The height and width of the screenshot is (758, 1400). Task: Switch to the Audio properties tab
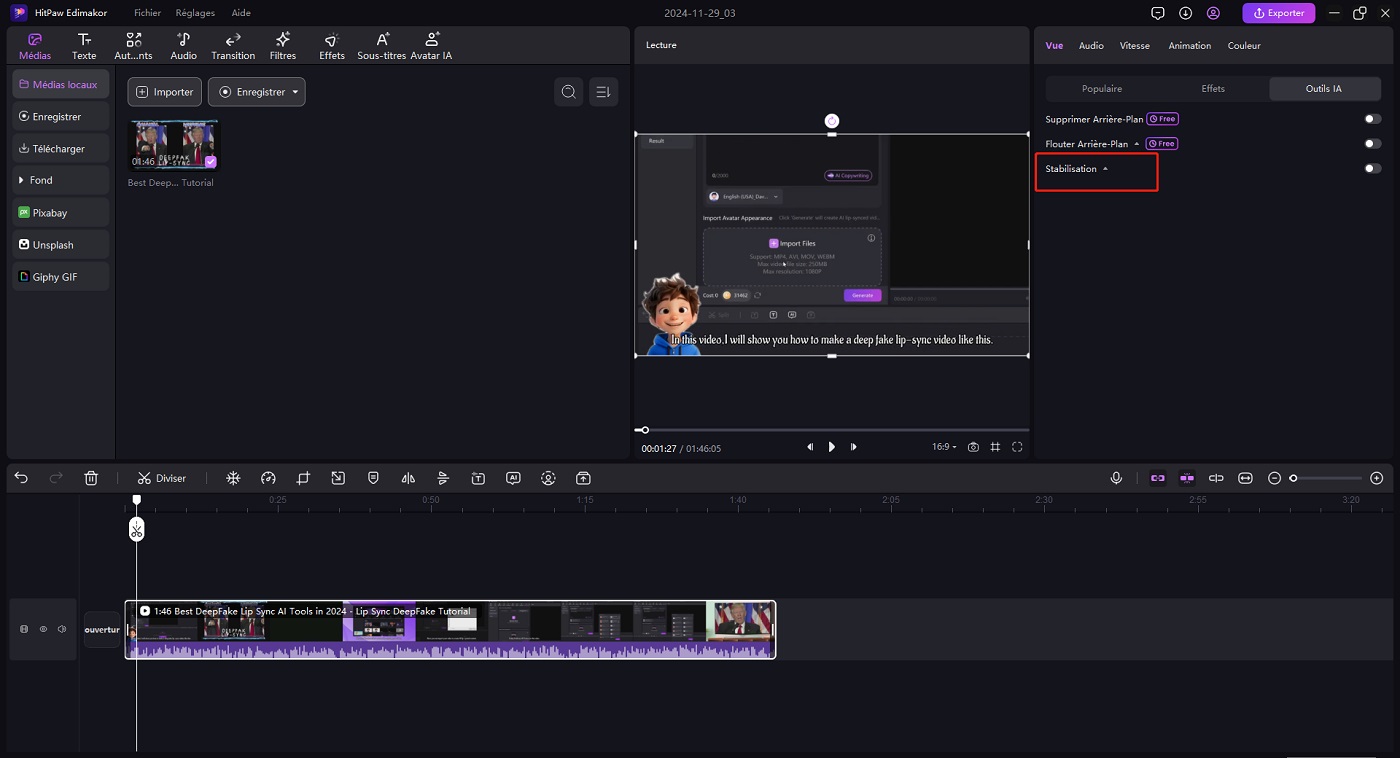[x=1091, y=46]
